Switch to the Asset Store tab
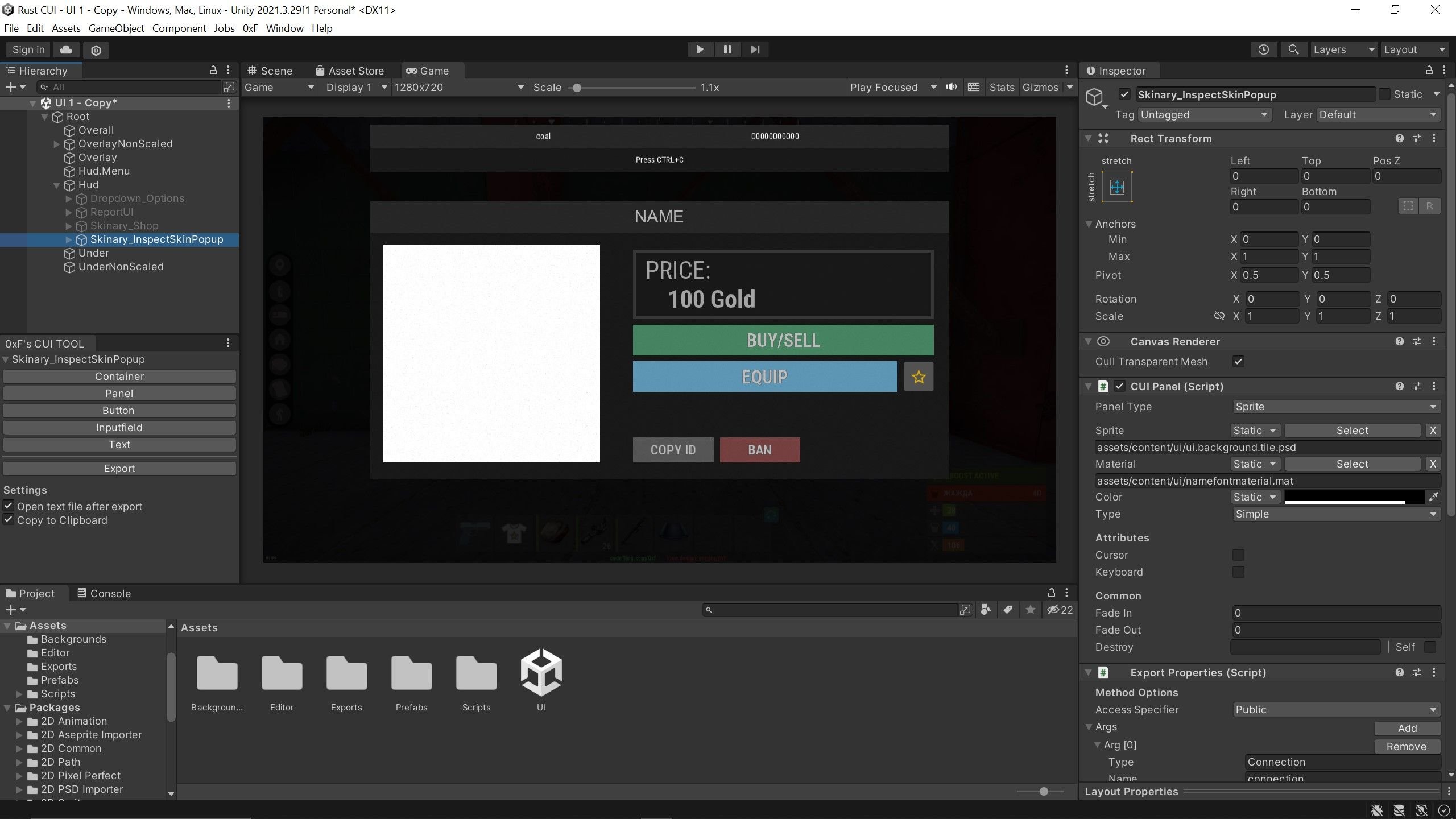The image size is (1456, 819). click(x=350, y=71)
